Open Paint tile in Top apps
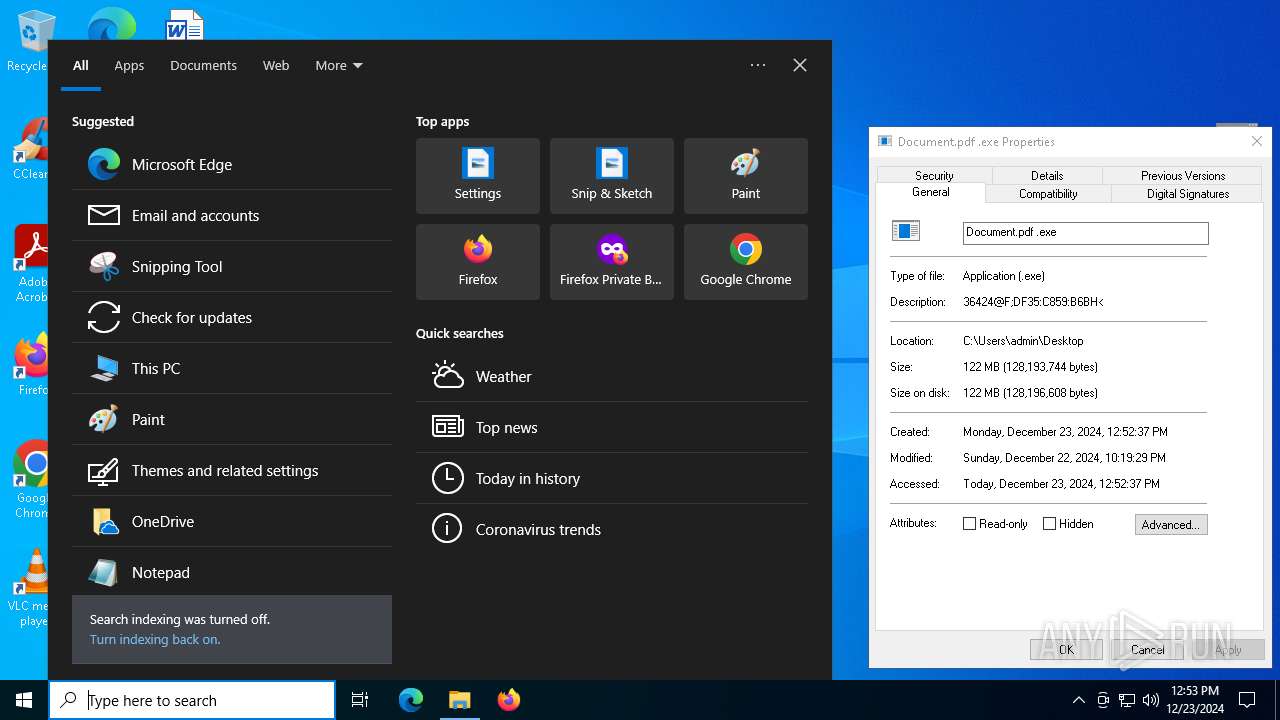This screenshot has height=720, width=1280. tap(746, 176)
